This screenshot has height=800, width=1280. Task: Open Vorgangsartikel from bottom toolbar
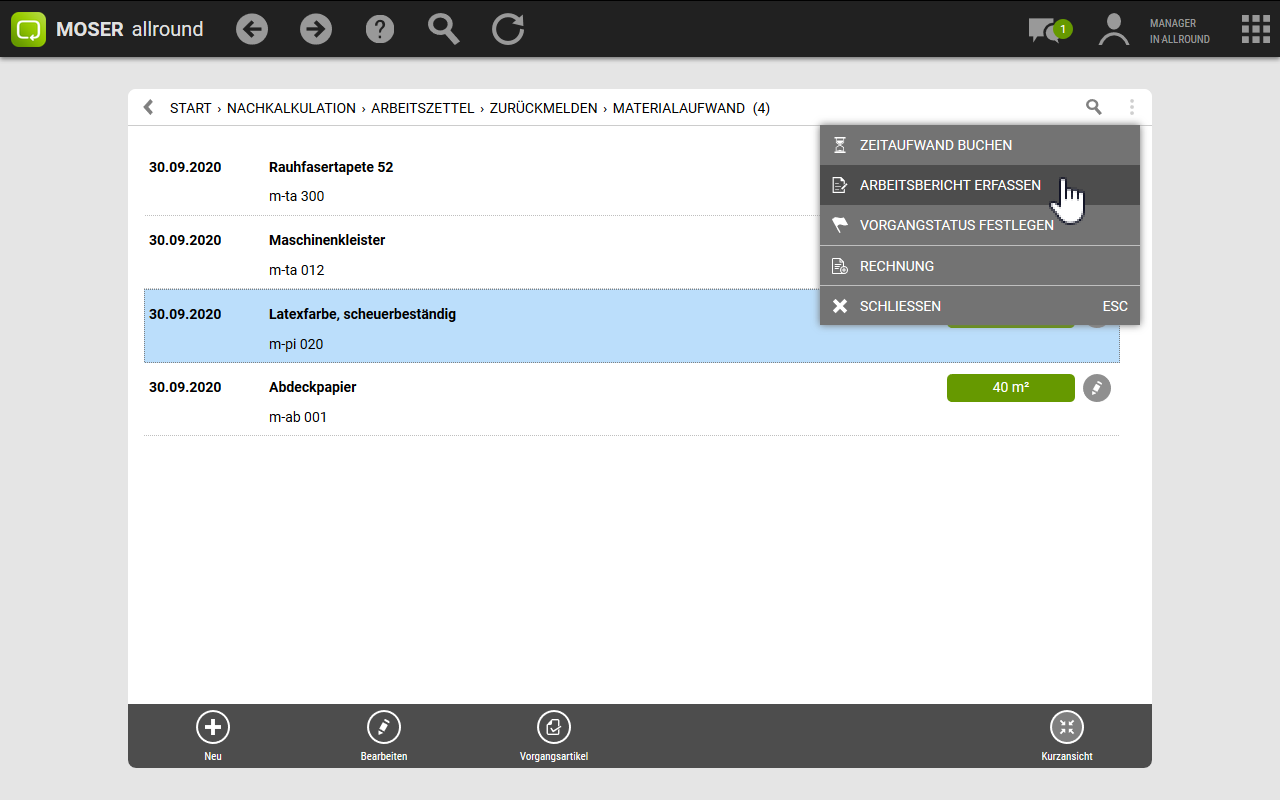click(554, 727)
